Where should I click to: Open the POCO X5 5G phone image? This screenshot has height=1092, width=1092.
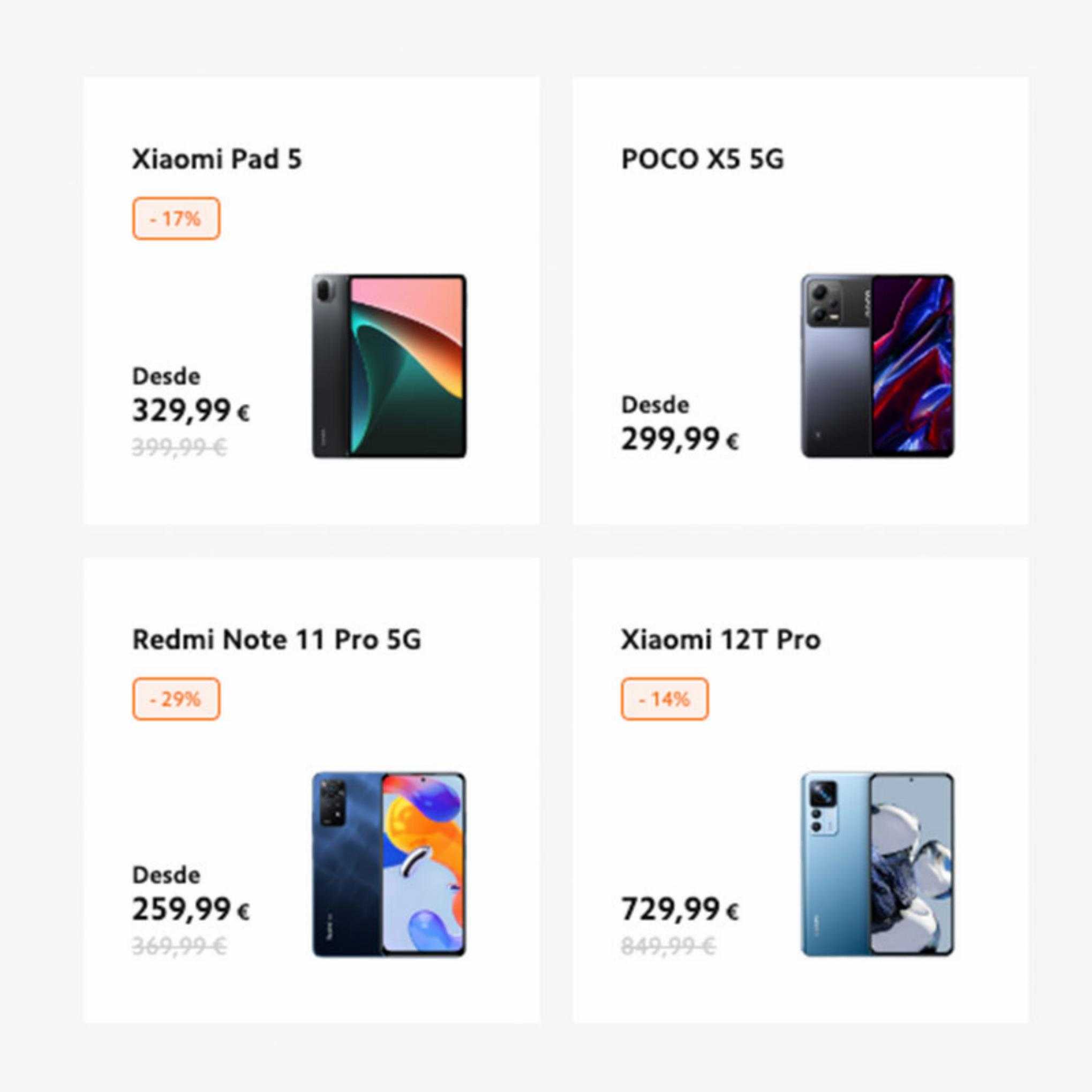coord(877,366)
